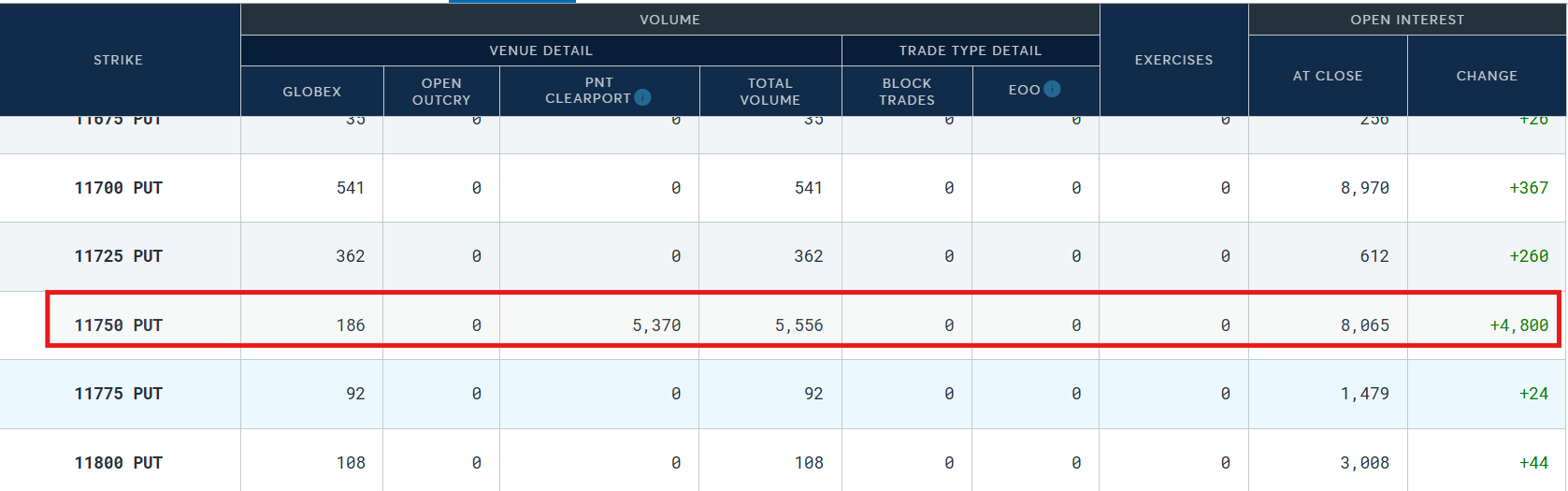Click the Strike column header

pos(119,60)
